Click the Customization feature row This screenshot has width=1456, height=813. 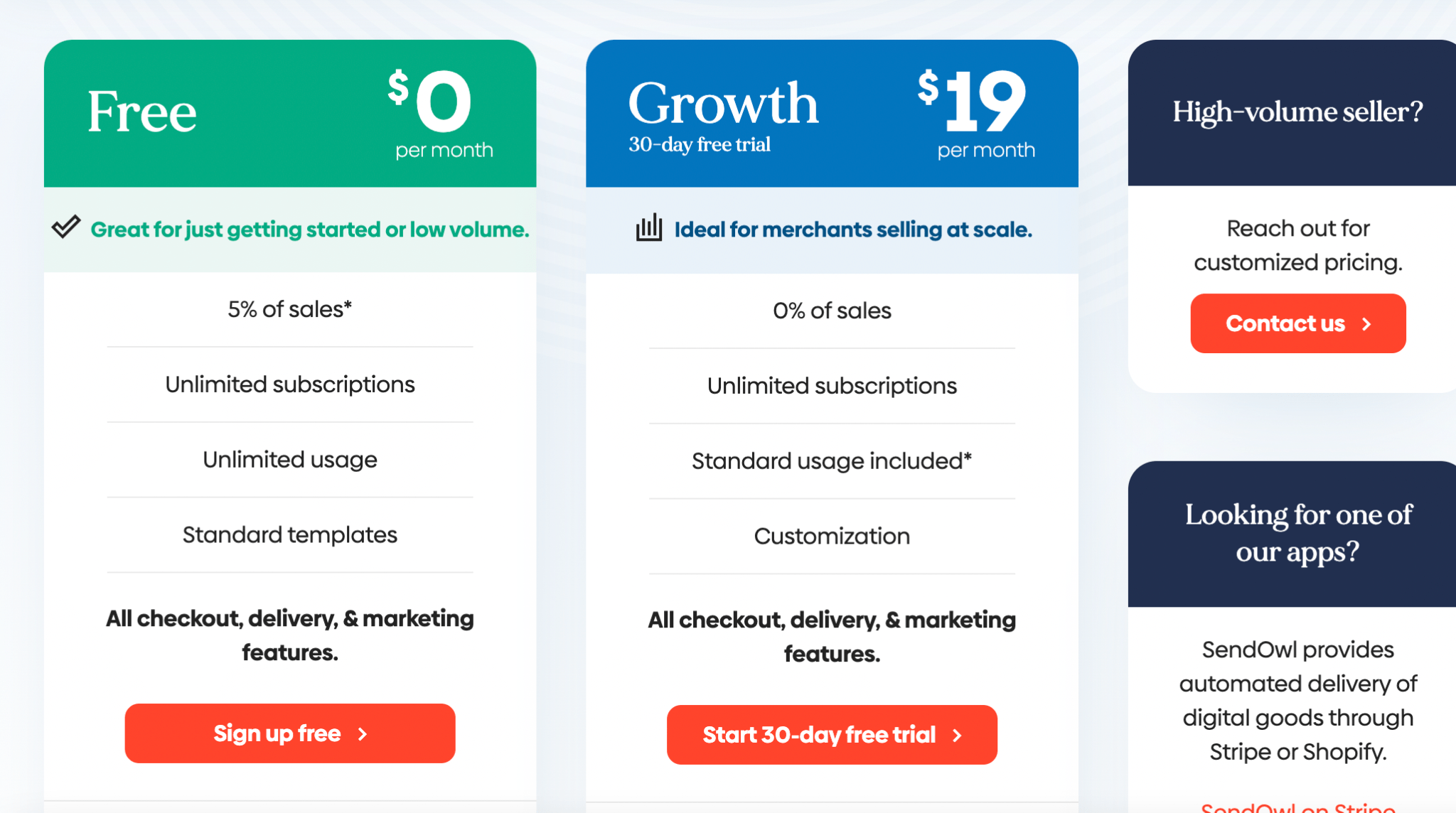point(832,536)
